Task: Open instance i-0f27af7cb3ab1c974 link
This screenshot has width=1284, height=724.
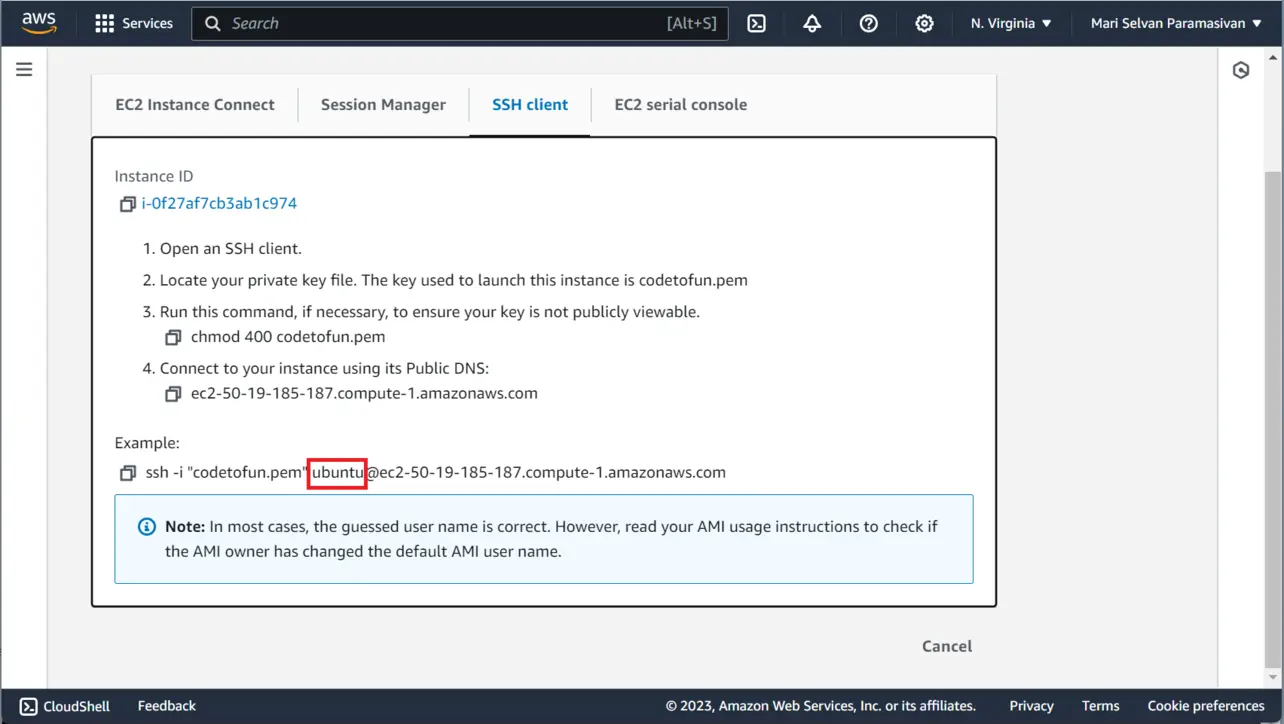Action: tap(219, 203)
